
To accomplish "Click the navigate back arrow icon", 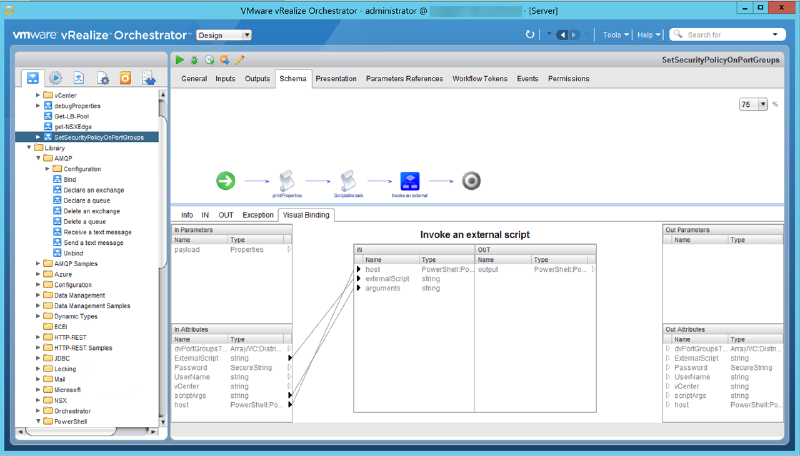I will pos(562,35).
